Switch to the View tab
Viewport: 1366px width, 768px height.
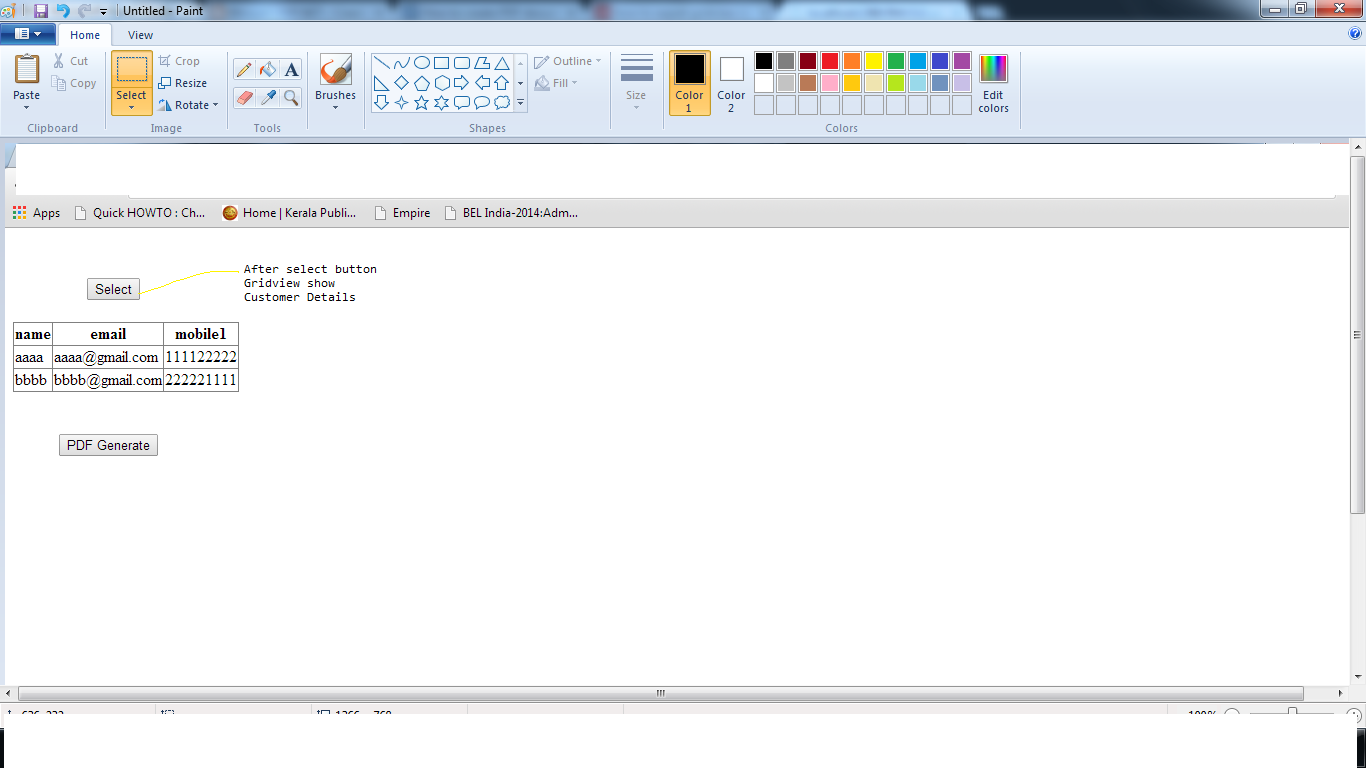[140, 34]
